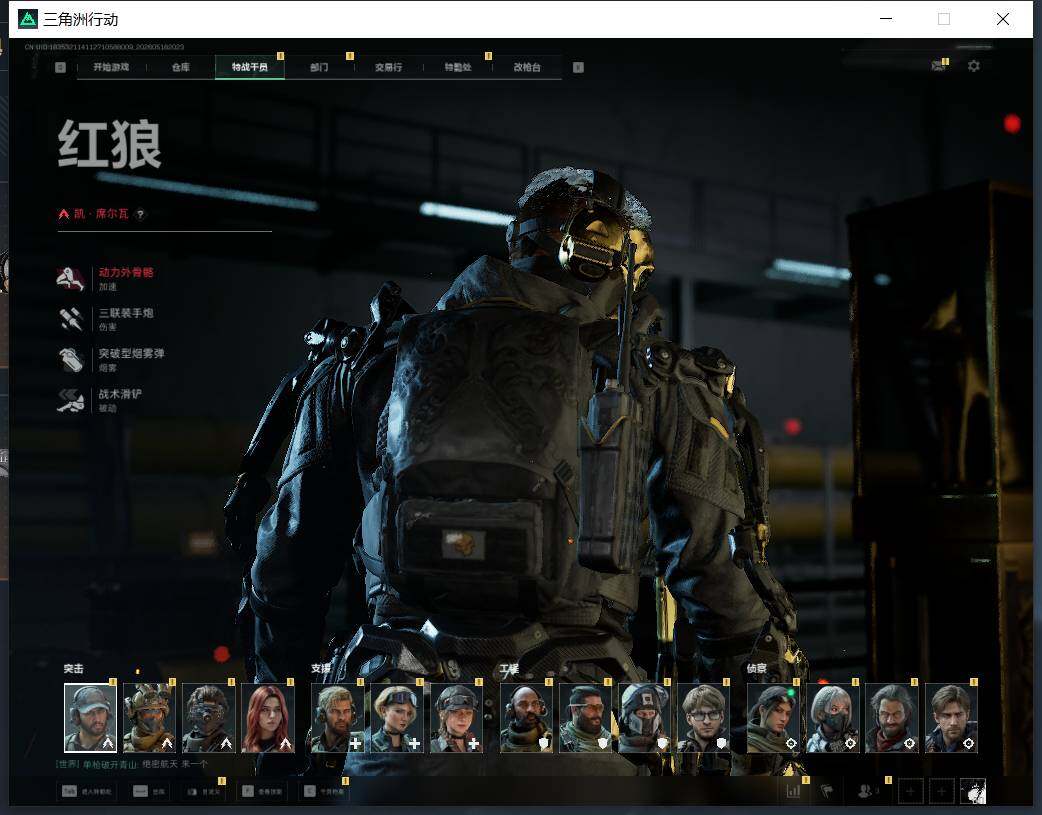
Task: Click the 动力外骨骼 skill name
Action: coord(126,273)
